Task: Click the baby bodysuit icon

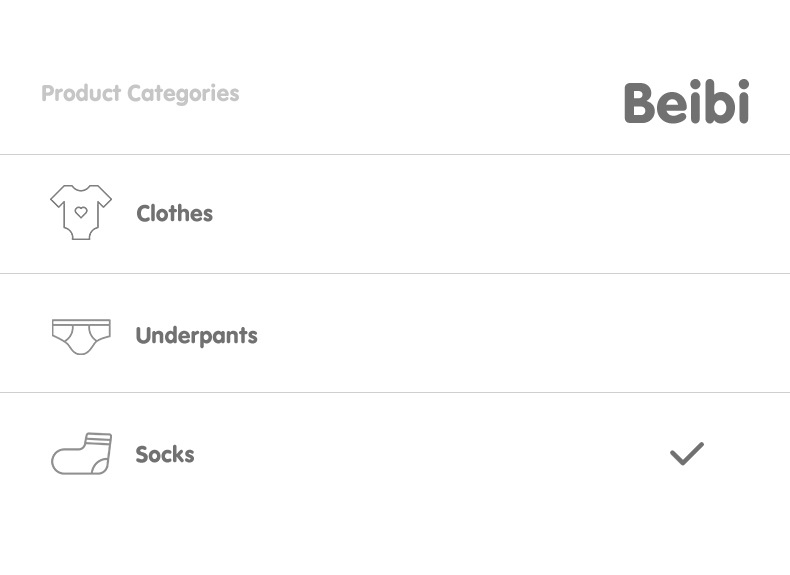Action: pyautogui.click(x=81, y=212)
